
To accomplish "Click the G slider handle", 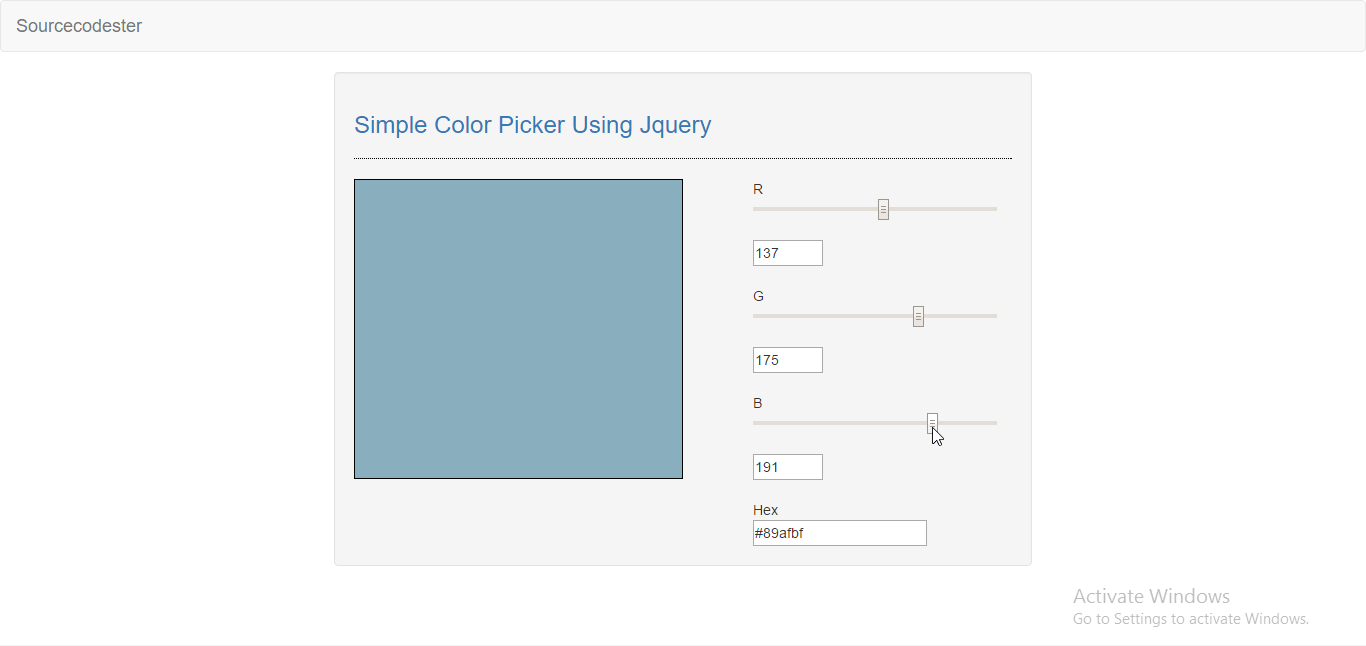I will pyautogui.click(x=918, y=315).
